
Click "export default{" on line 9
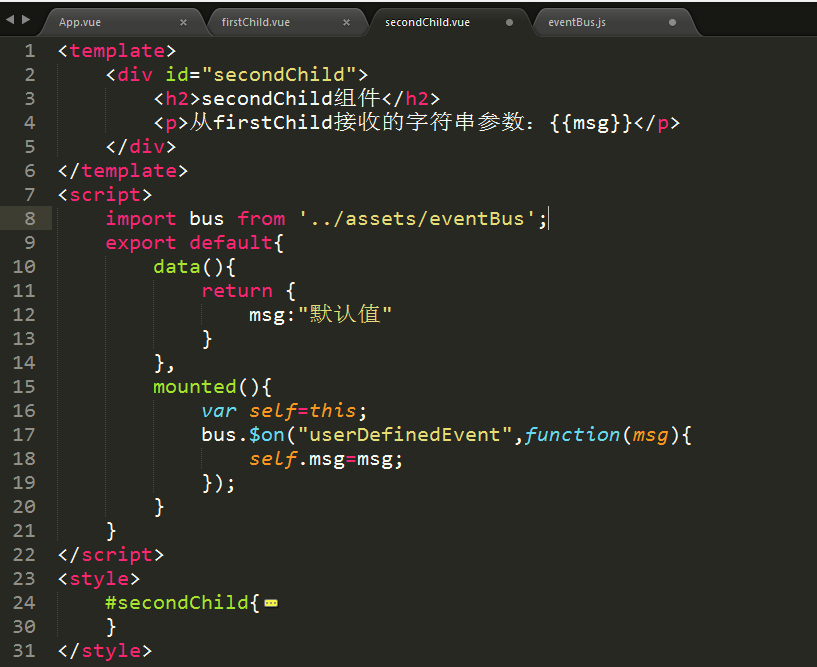[x=195, y=243]
